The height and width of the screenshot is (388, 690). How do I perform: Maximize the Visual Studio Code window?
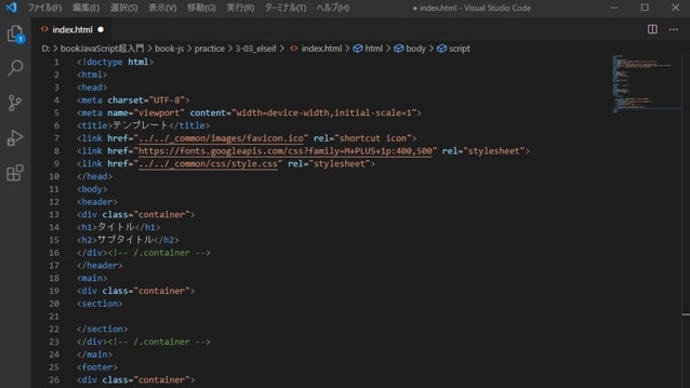(x=645, y=7)
